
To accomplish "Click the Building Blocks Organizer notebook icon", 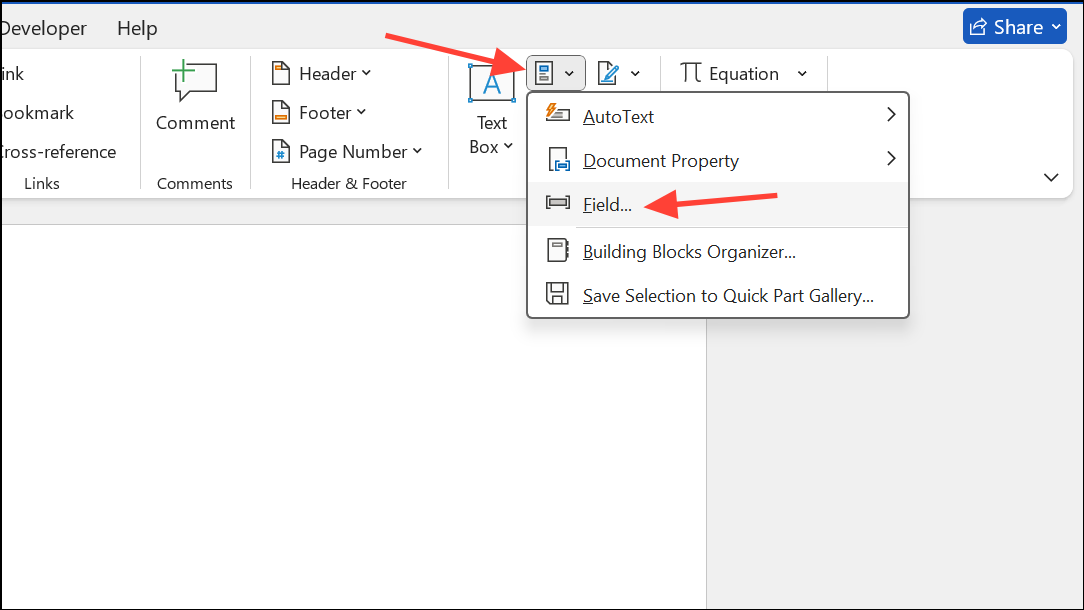I will [557, 249].
